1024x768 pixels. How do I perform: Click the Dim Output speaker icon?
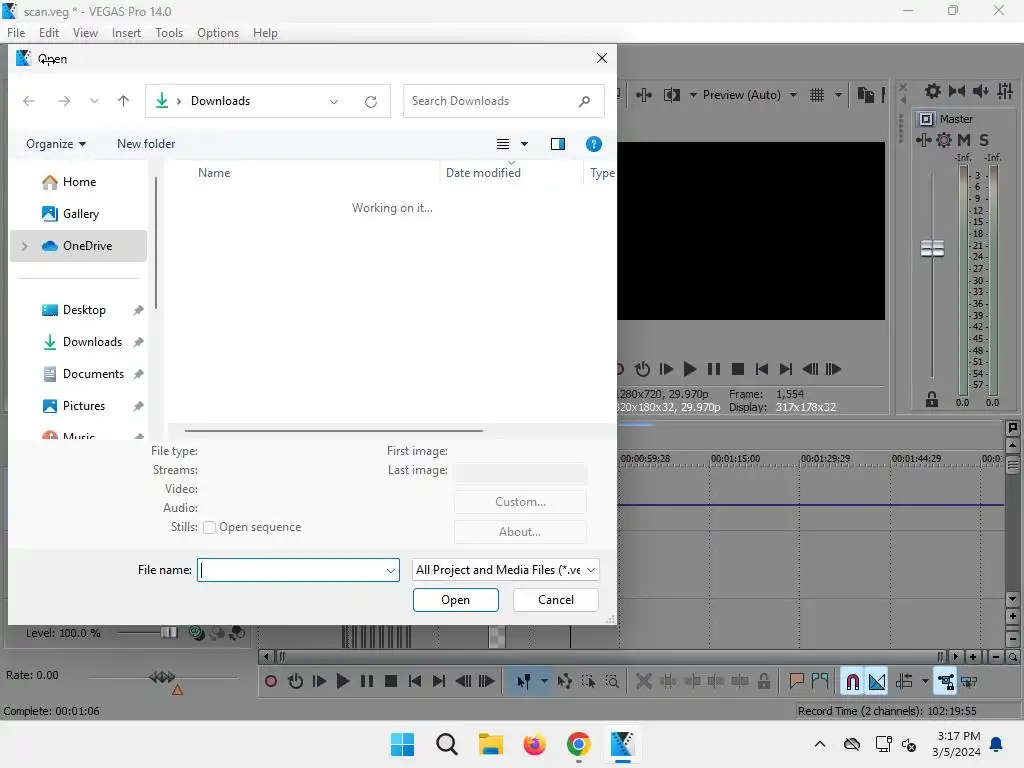point(980,91)
